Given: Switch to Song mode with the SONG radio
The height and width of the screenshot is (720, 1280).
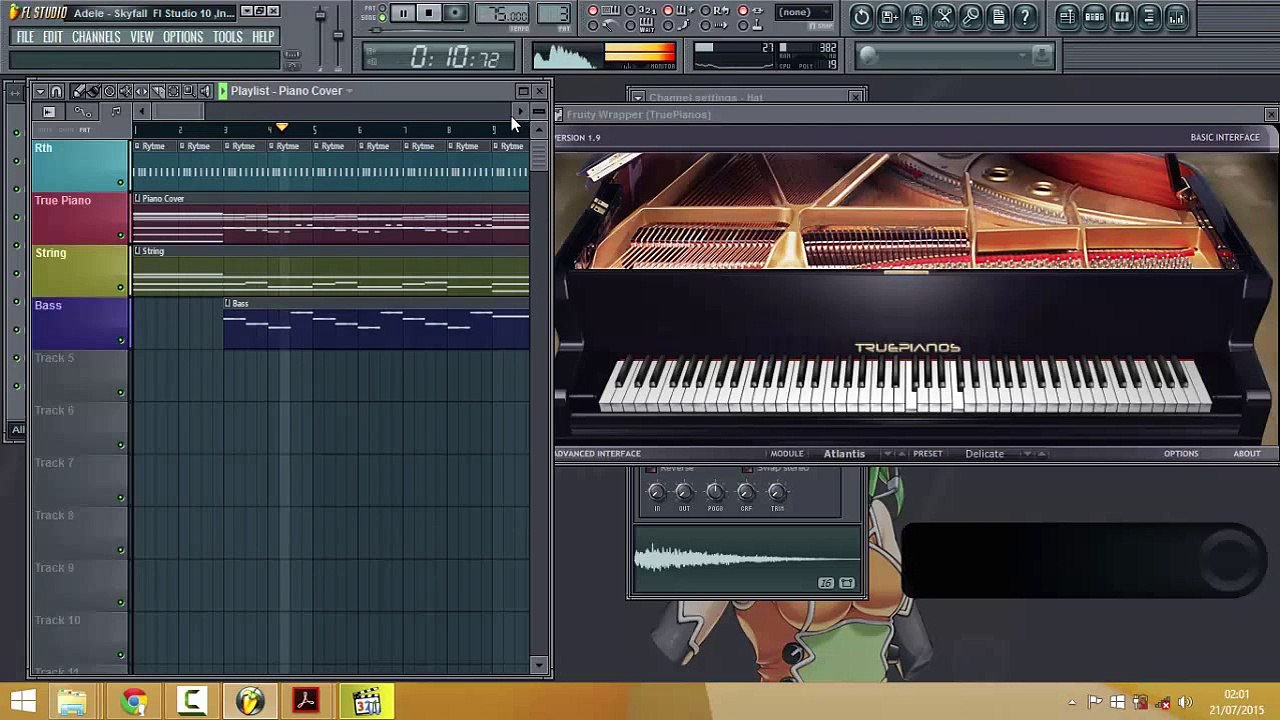Looking at the screenshot, I should pos(382,17).
